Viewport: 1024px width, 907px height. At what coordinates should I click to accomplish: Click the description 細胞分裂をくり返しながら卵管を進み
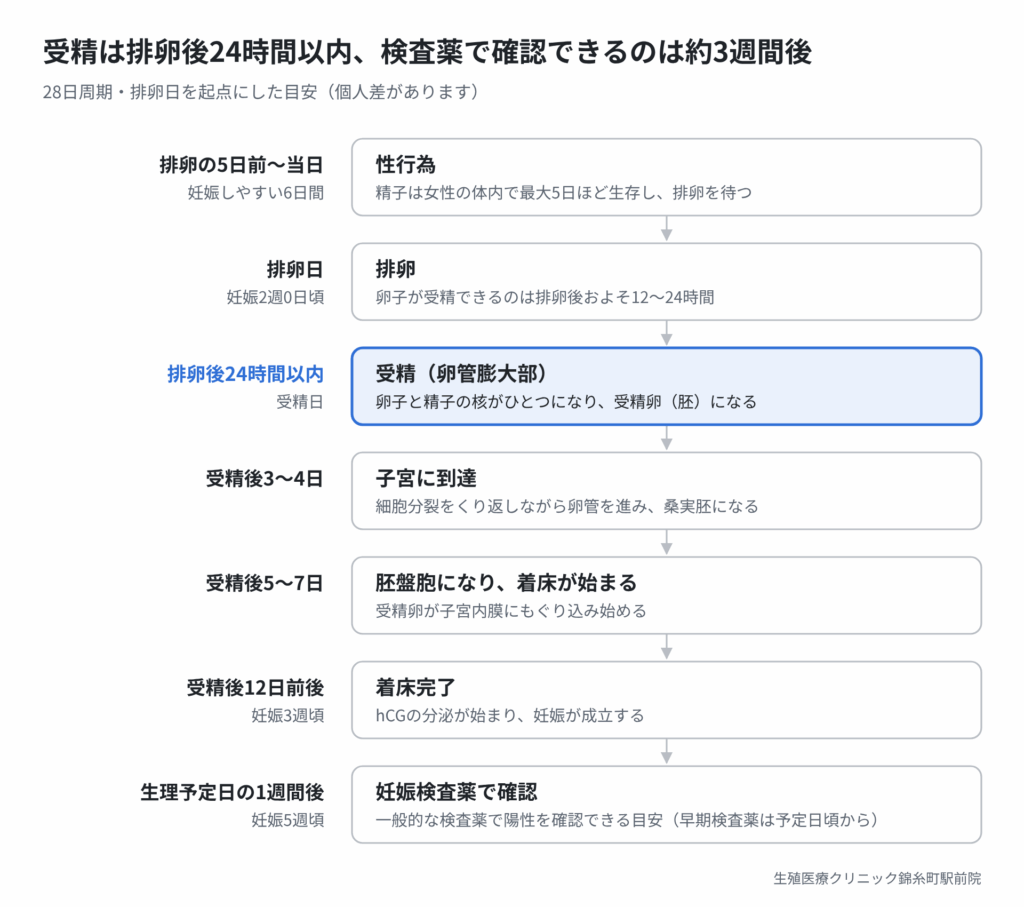click(511, 506)
